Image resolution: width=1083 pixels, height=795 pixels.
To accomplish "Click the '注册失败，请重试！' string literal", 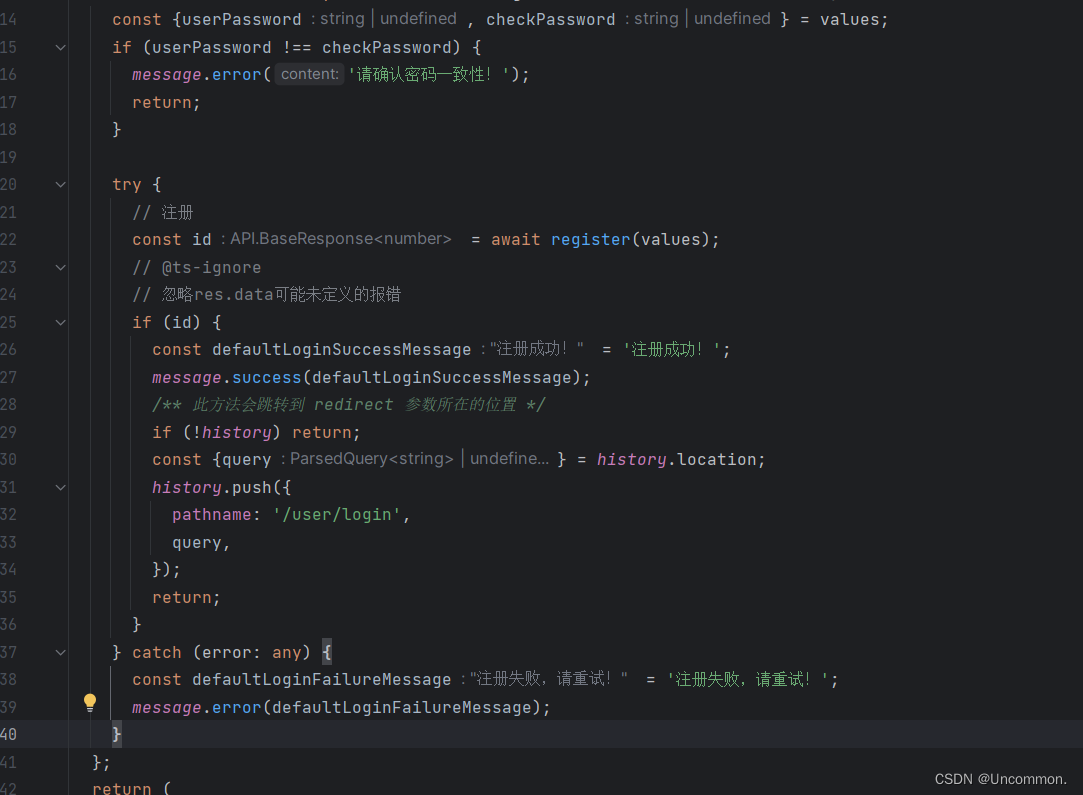I will (747, 680).
